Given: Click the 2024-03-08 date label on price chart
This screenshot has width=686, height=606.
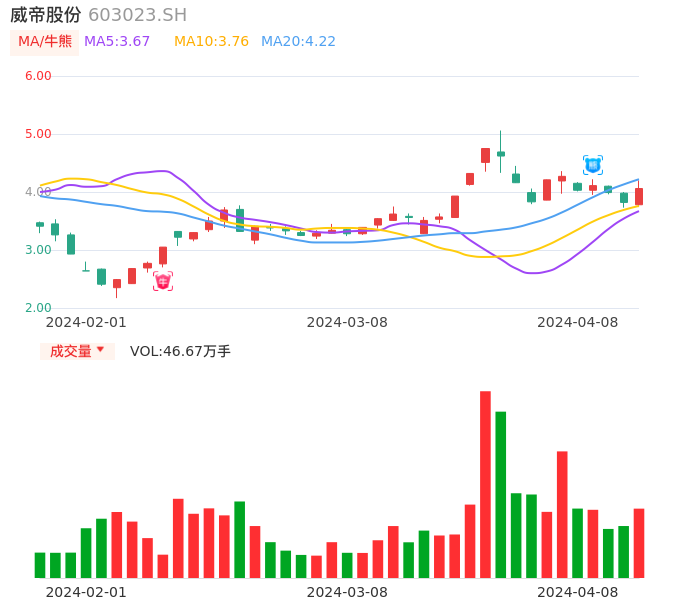Looking at the screenshot, I should 347,322.
